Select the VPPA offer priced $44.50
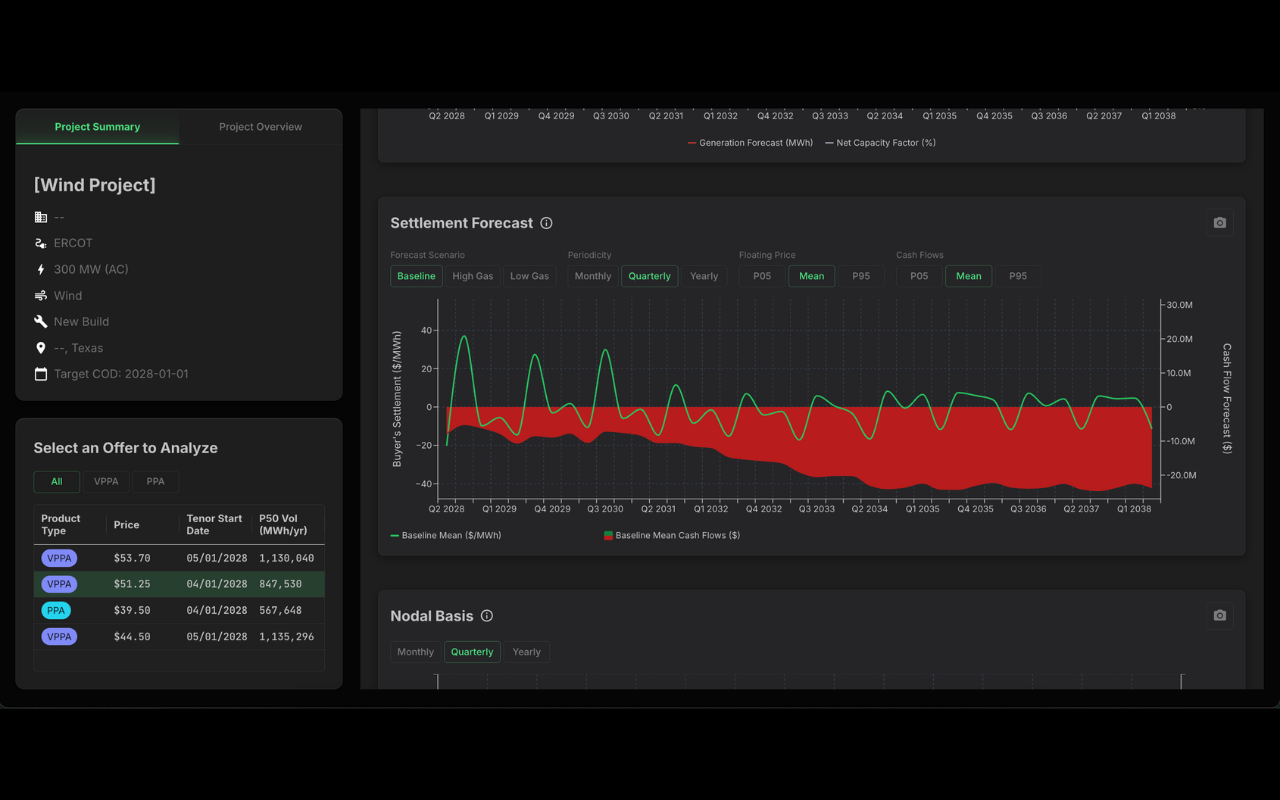1280x800 pixels. tap(179, 636)
